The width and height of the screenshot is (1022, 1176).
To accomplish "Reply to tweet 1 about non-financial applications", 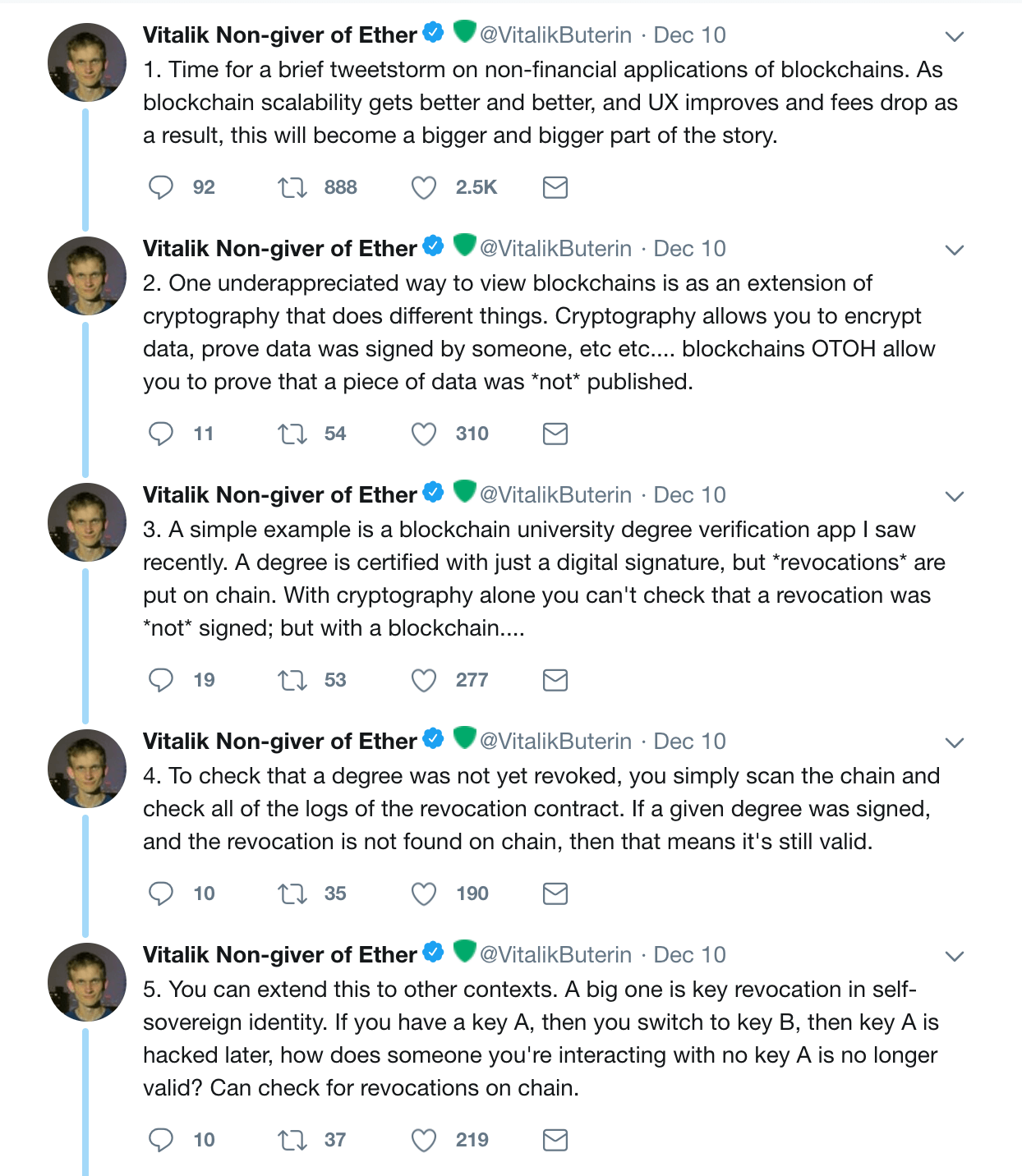I will point(161,187).
